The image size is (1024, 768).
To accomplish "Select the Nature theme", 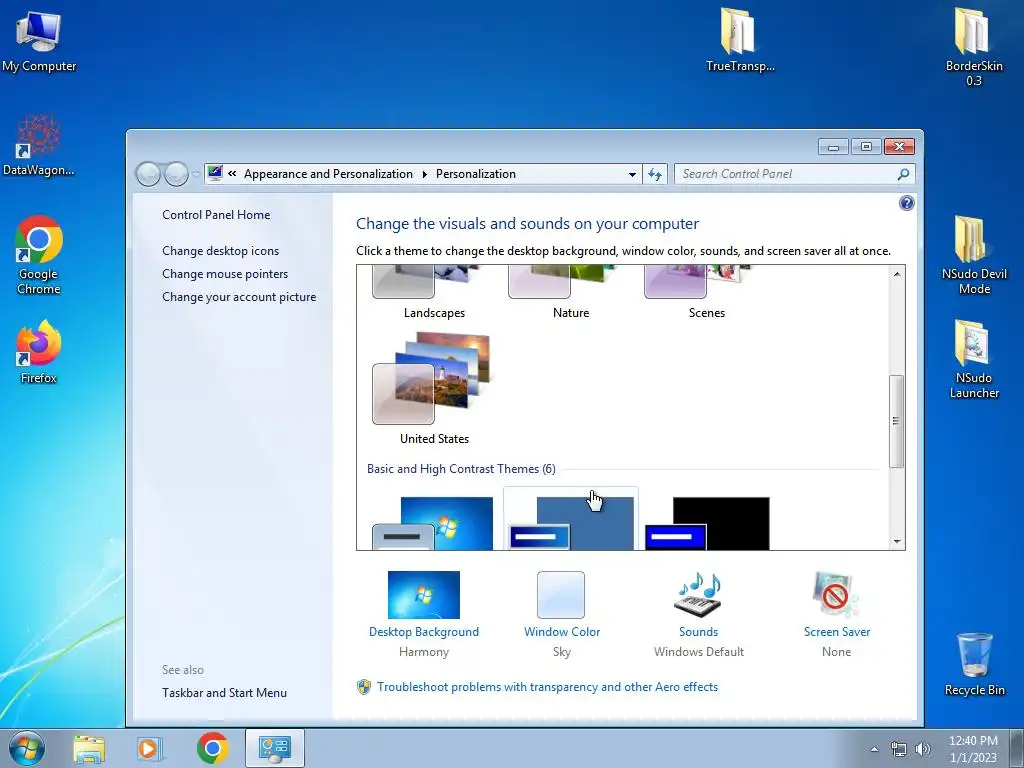I will (571, 293).
